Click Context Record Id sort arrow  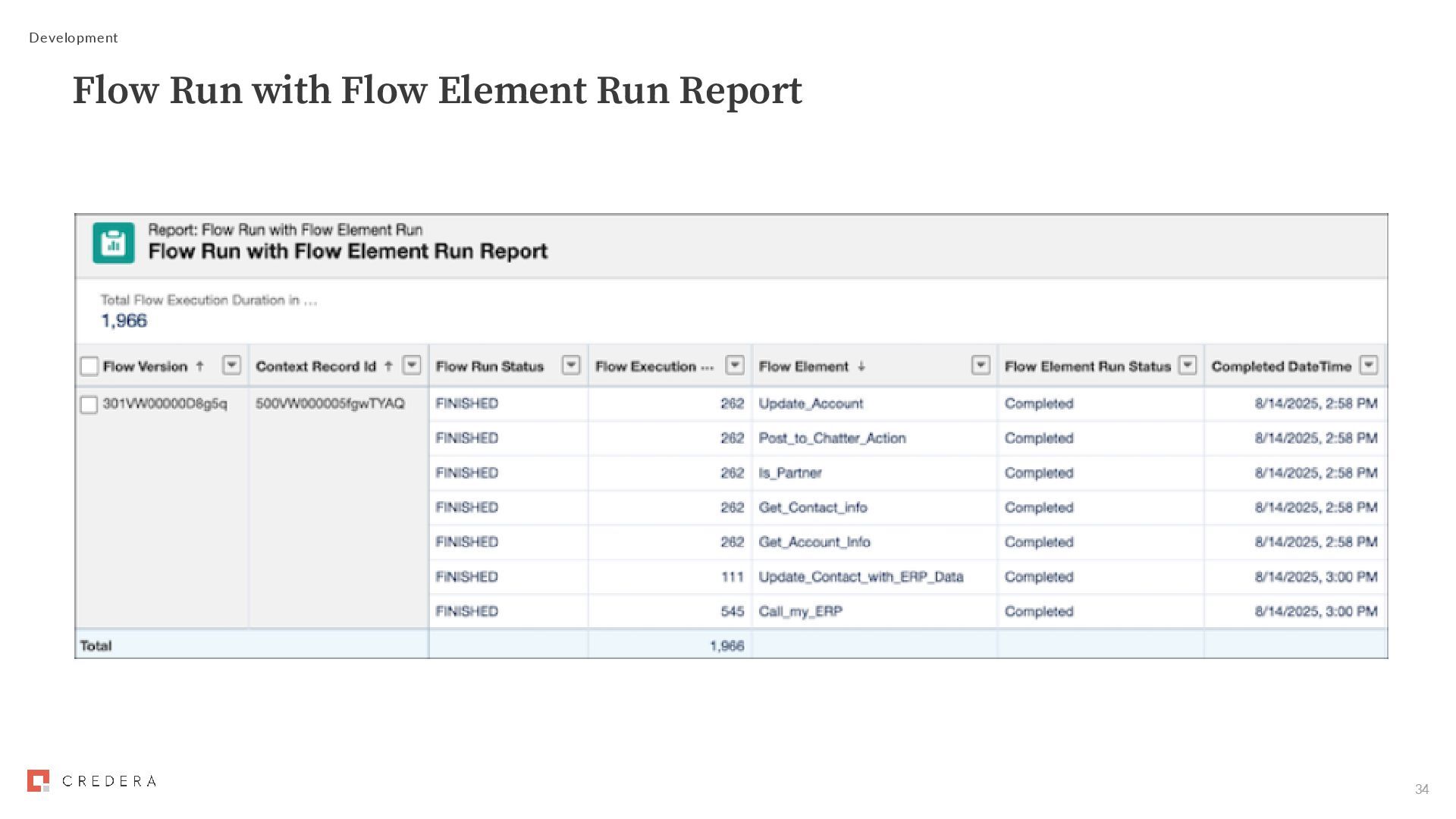(388, 366)
